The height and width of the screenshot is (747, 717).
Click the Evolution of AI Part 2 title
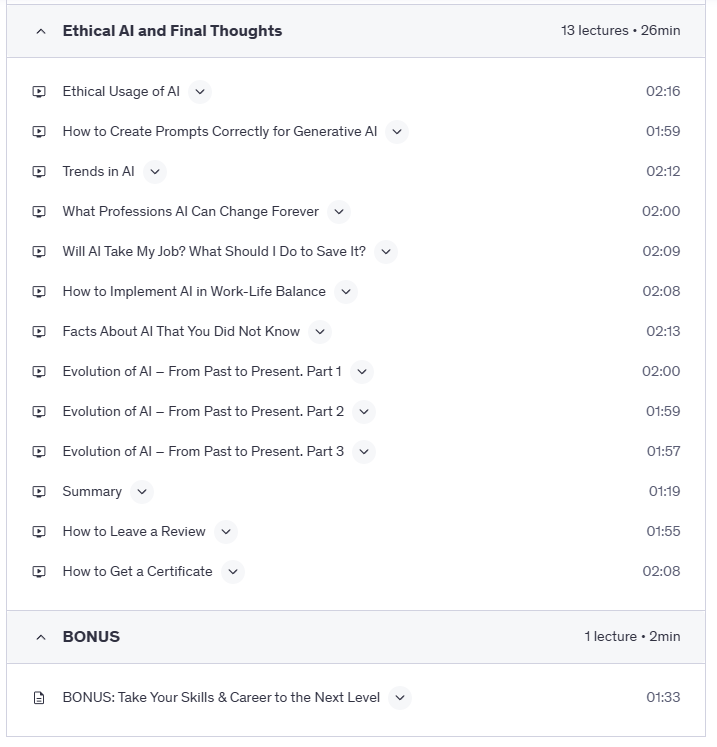tap(203, 412)
